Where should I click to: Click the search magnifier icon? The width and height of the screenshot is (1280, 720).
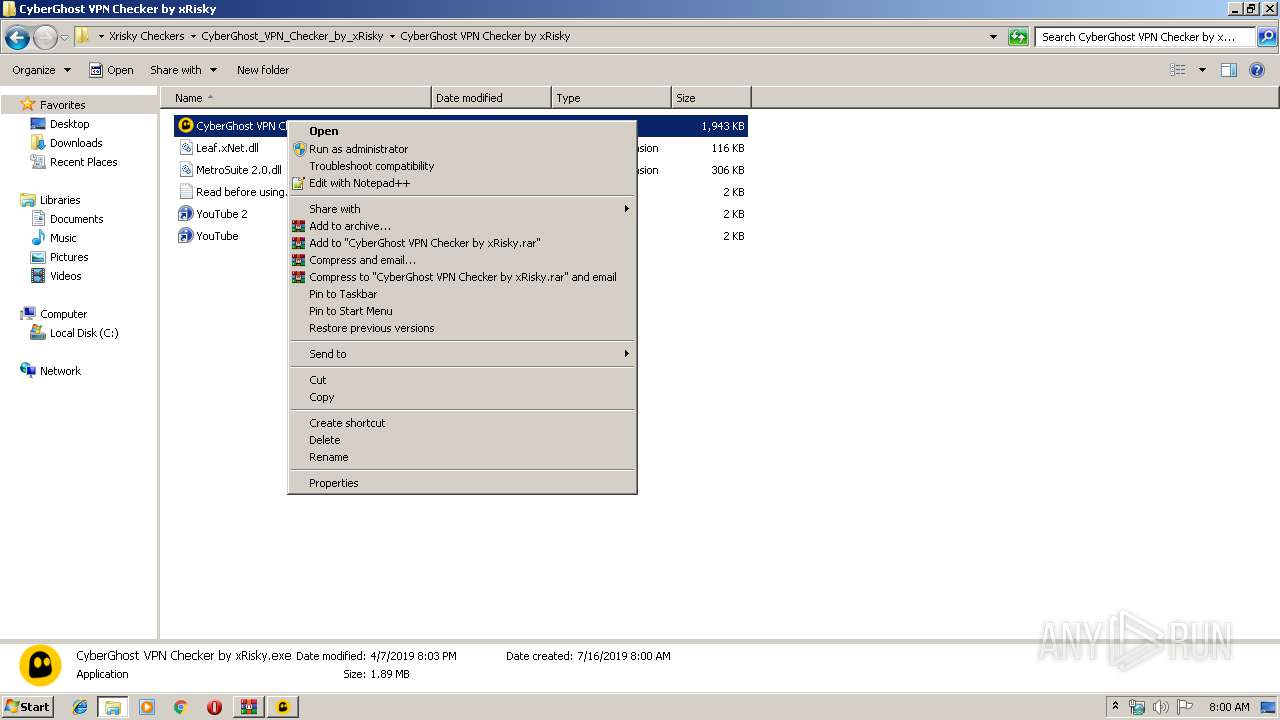click(1266, 37)
